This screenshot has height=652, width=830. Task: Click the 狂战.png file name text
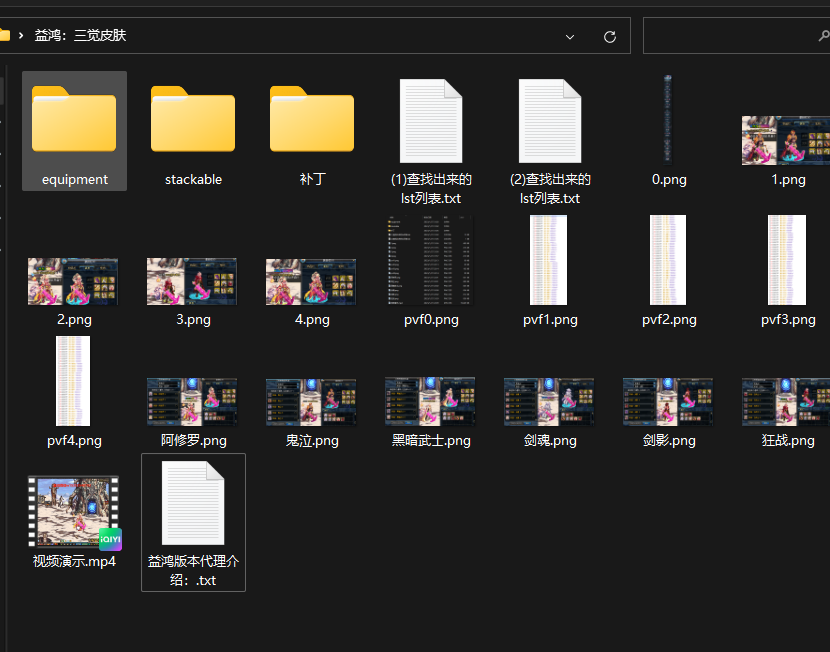[x=788, y=441]
